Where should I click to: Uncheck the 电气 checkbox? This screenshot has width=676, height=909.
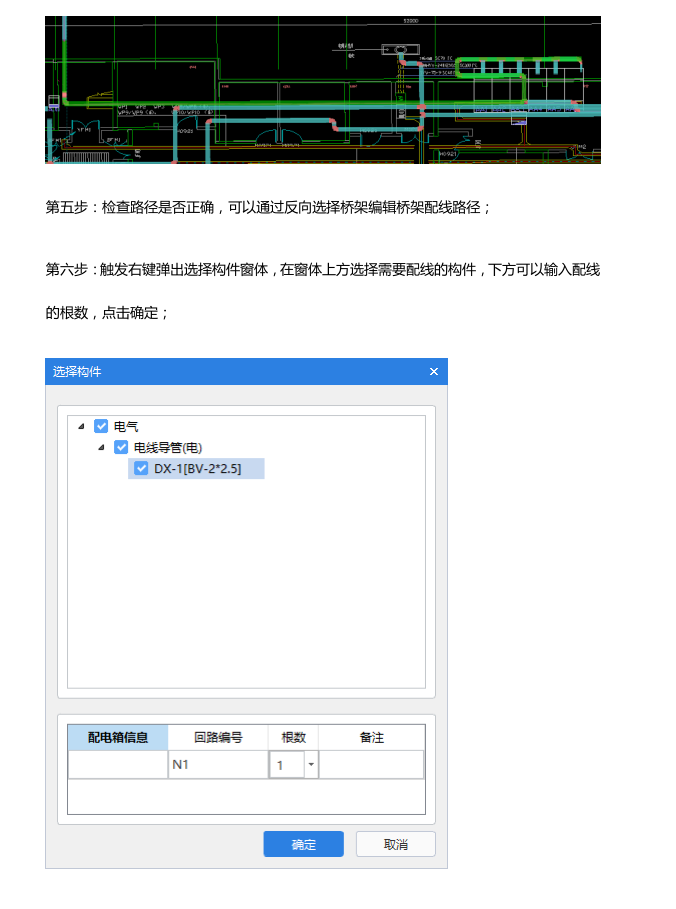point(101,426)
